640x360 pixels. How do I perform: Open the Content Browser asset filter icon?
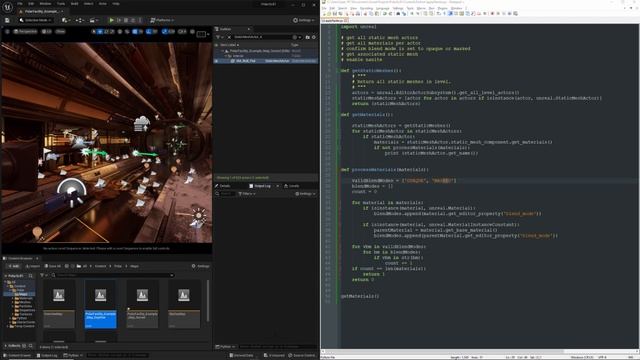pyautogui.click(x=43, y=275)
